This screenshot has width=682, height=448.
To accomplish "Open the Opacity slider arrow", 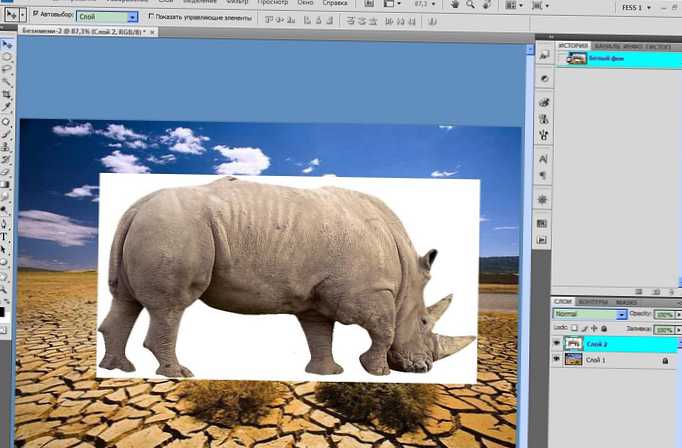I will coord(678,314).
